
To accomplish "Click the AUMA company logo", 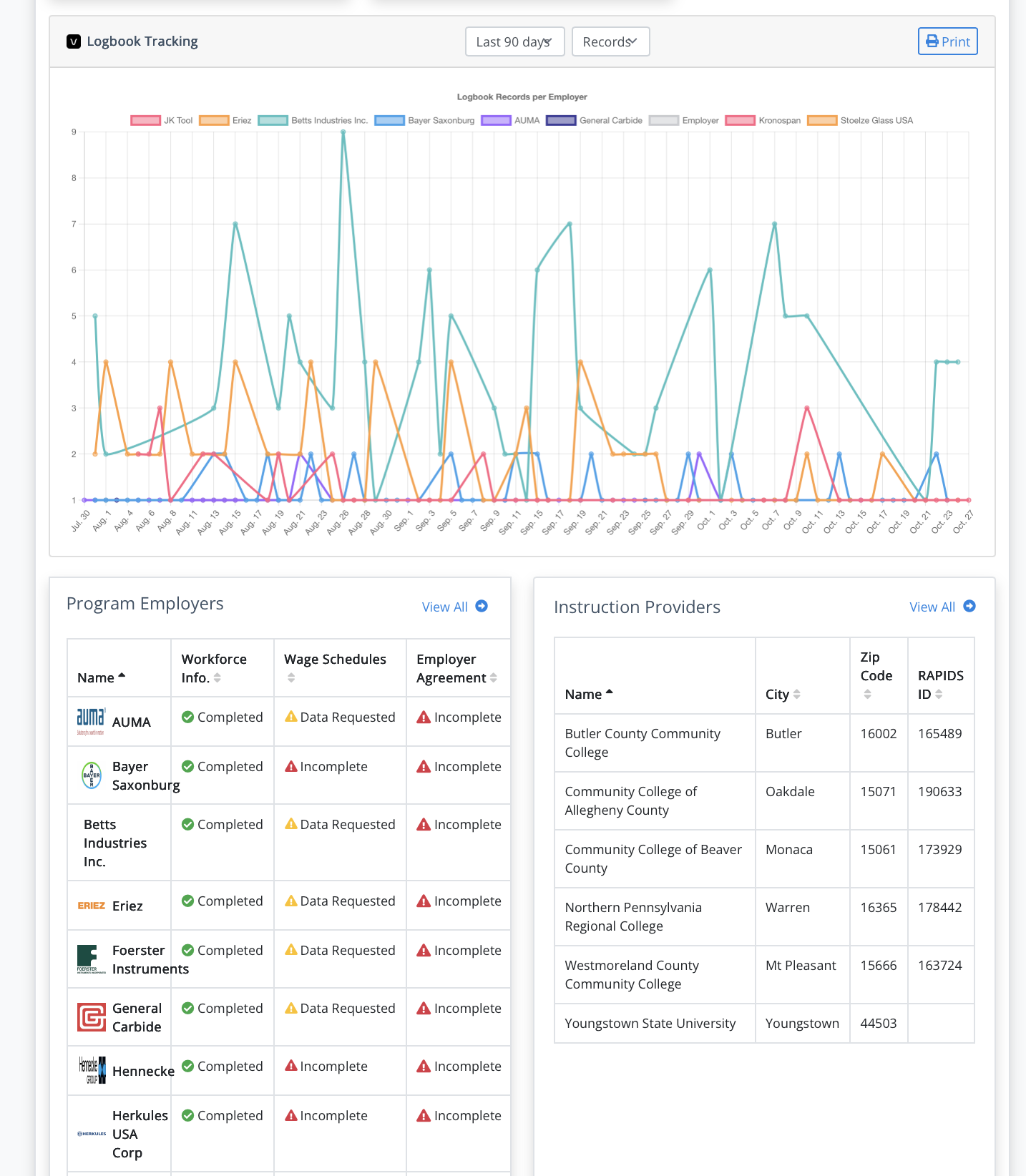I will coord(91,721).
